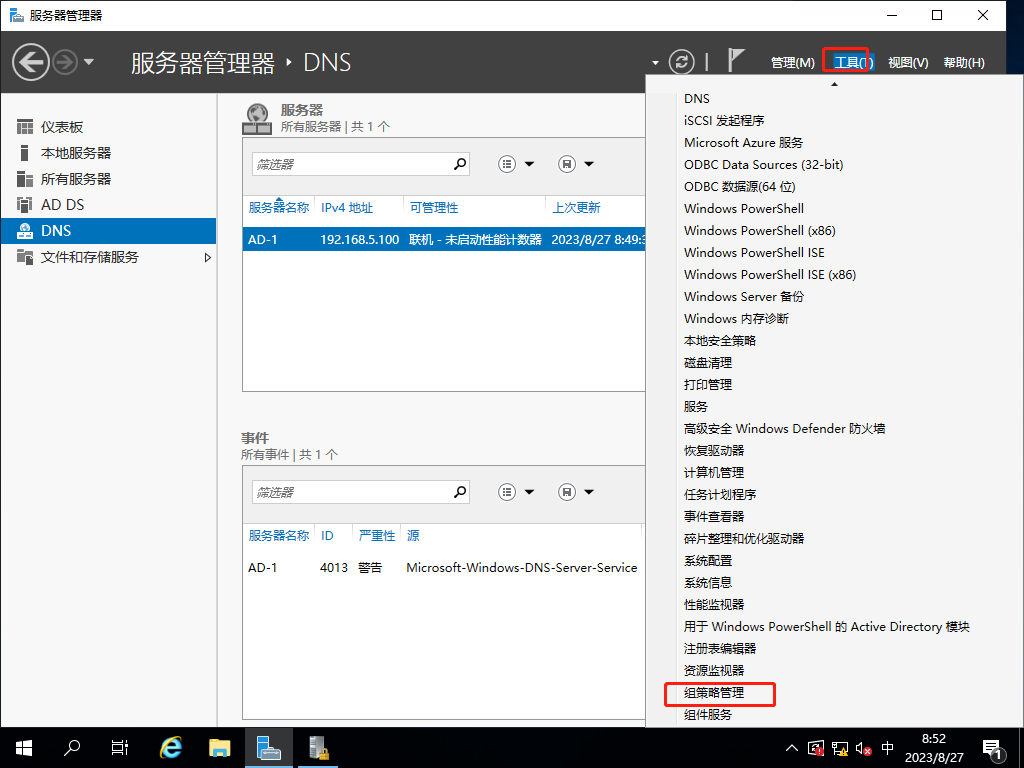Click the DNS sidebar icon
This screenshot has width=1024, height=768.
tap(25, 231)
